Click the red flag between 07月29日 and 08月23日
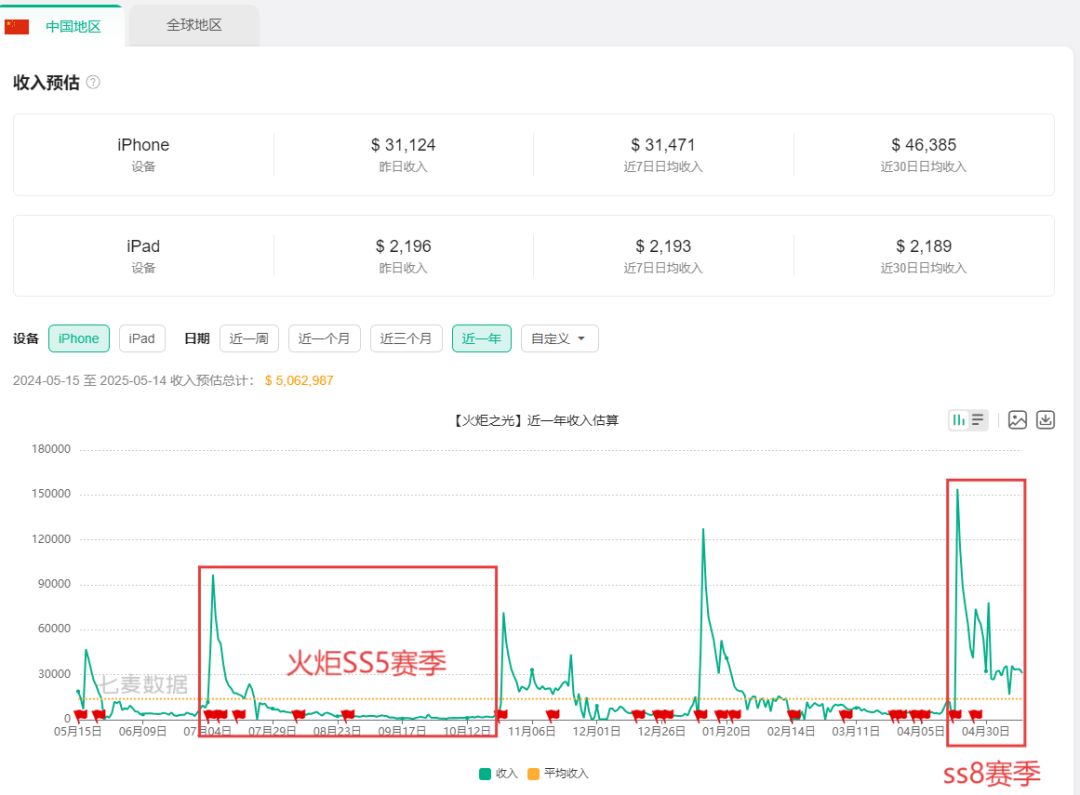The image size is (1080, 795). click(x=298, y=715)
